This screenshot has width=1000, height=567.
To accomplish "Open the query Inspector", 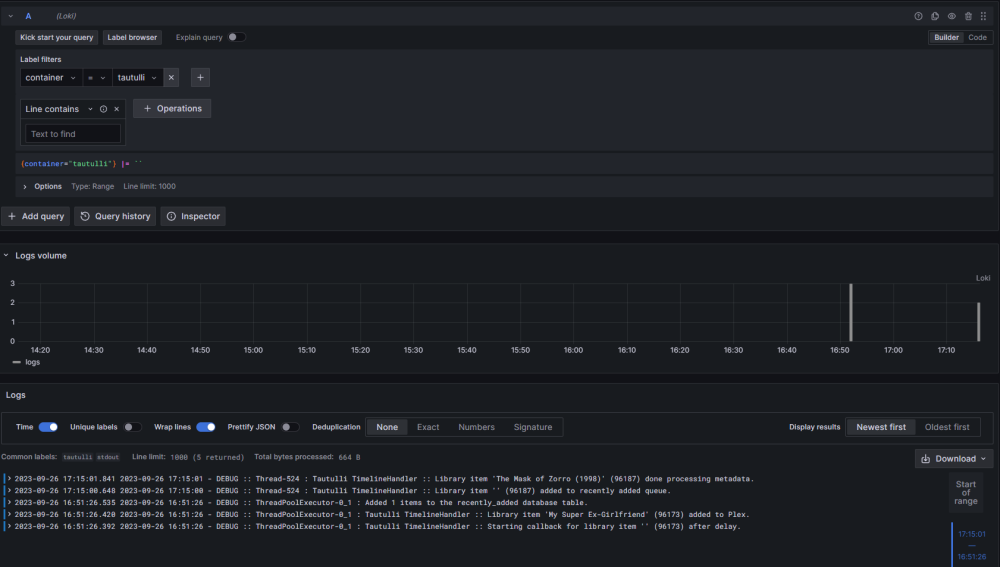I will 193,216.
